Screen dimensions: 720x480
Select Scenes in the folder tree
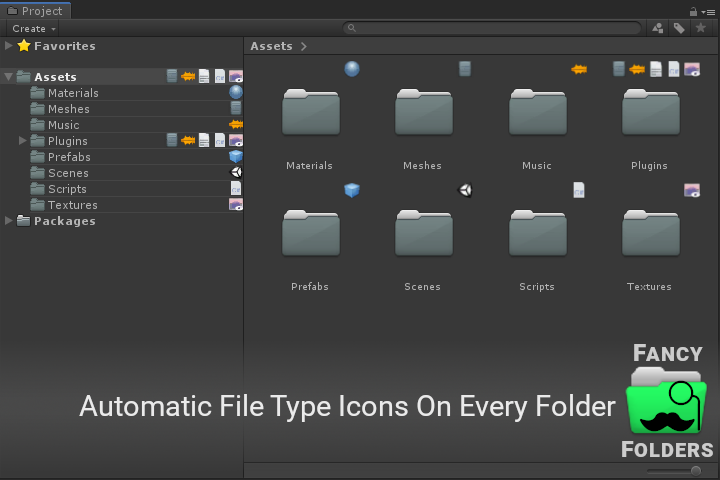(x=68, y=173)
